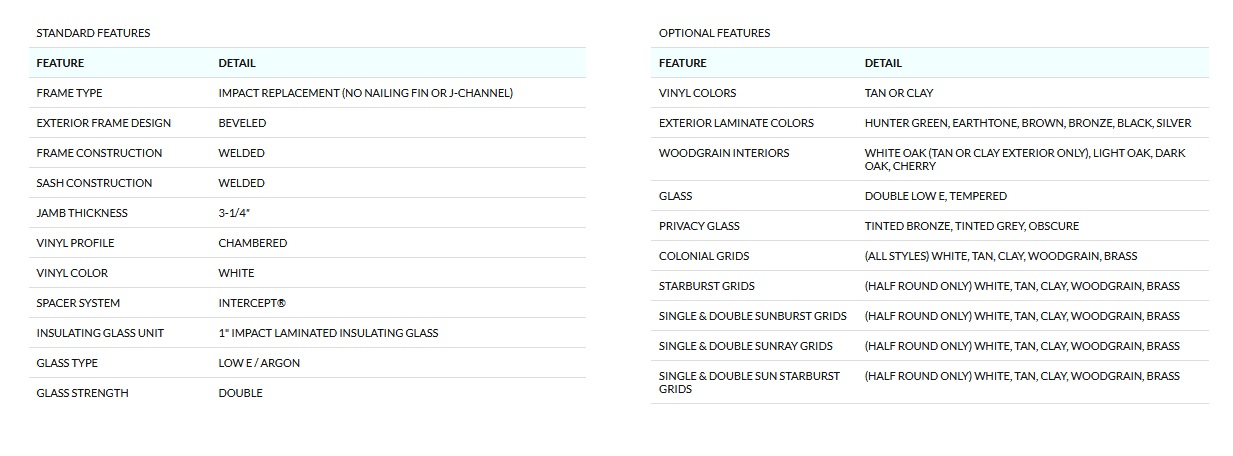This screenshot has width=1233, height=456.
Task: Click the GLASS STRENGTH row label
Action: [x=82, y=393]
